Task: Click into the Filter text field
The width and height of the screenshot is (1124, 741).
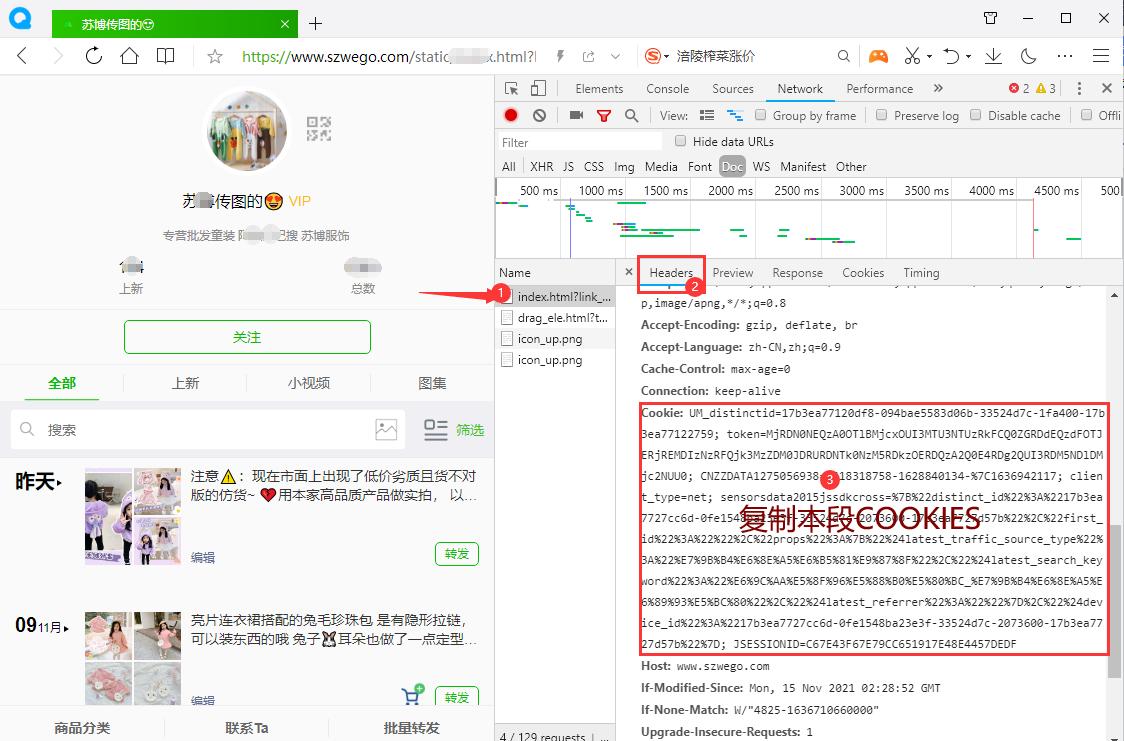Action: (580, 142)
